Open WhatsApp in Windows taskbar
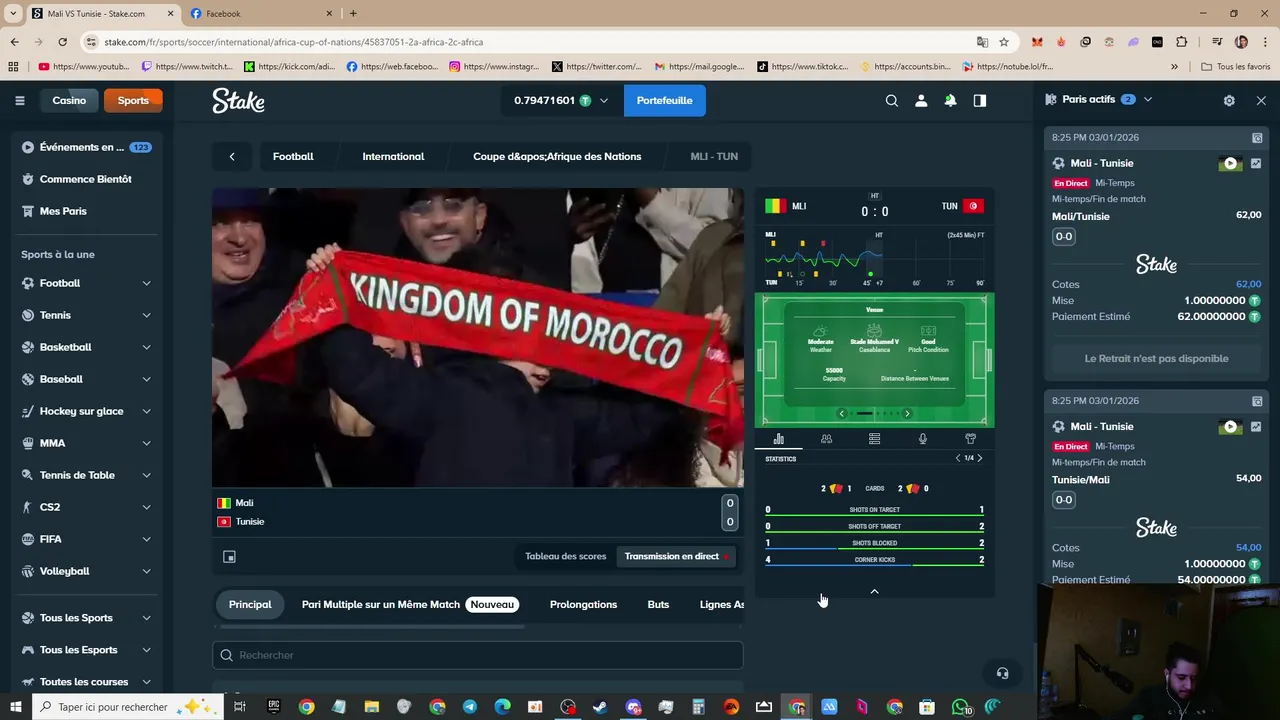1280x720 pixels. [961, 707]
